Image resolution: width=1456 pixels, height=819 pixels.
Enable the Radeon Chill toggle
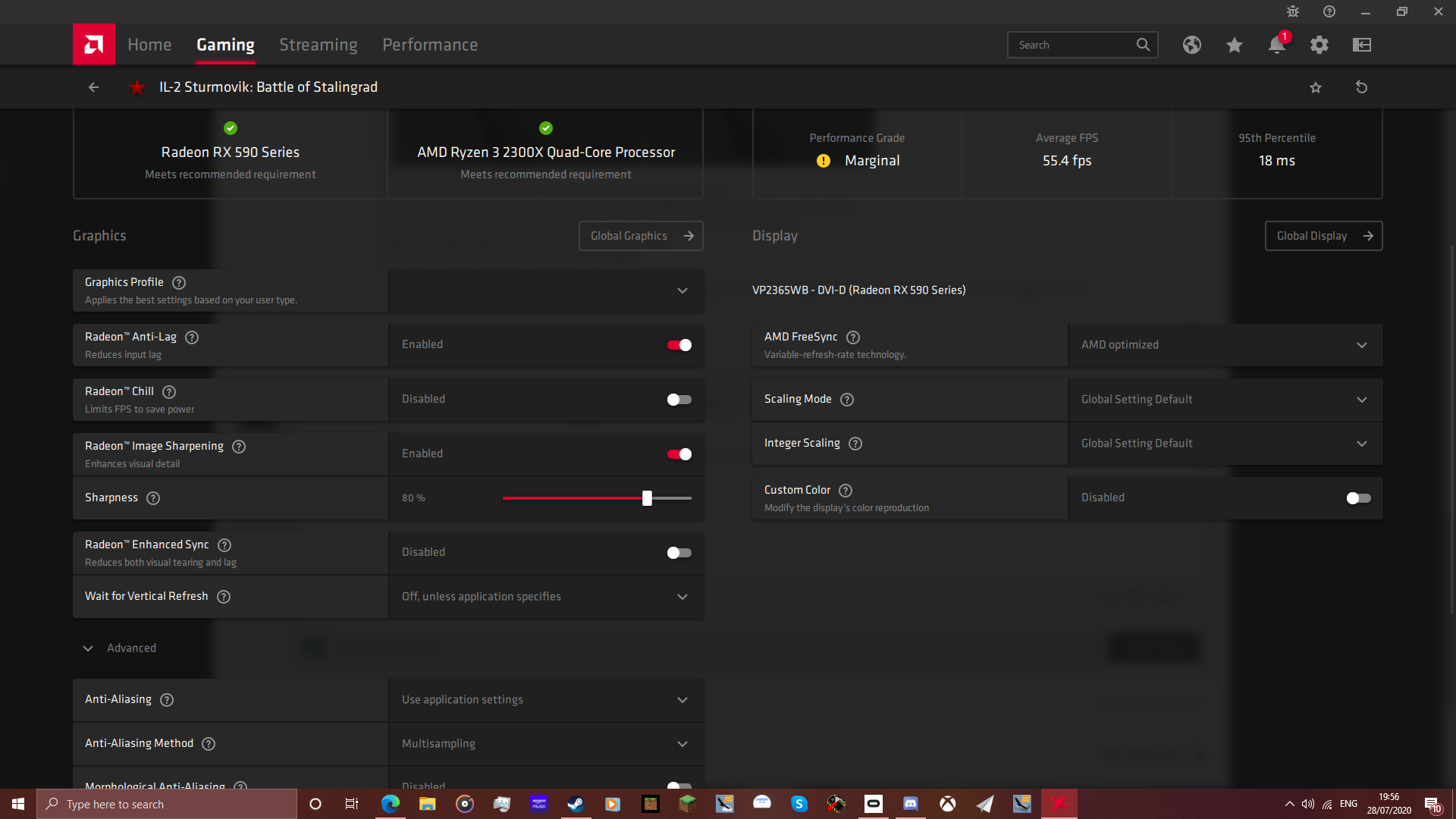pyautogui.click(x=679, y=400)
